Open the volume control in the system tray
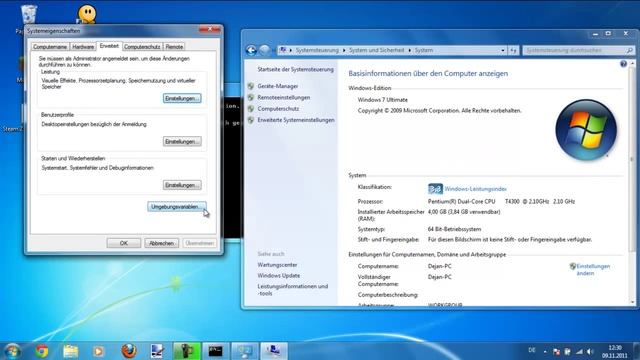 [x=590, y=351]
